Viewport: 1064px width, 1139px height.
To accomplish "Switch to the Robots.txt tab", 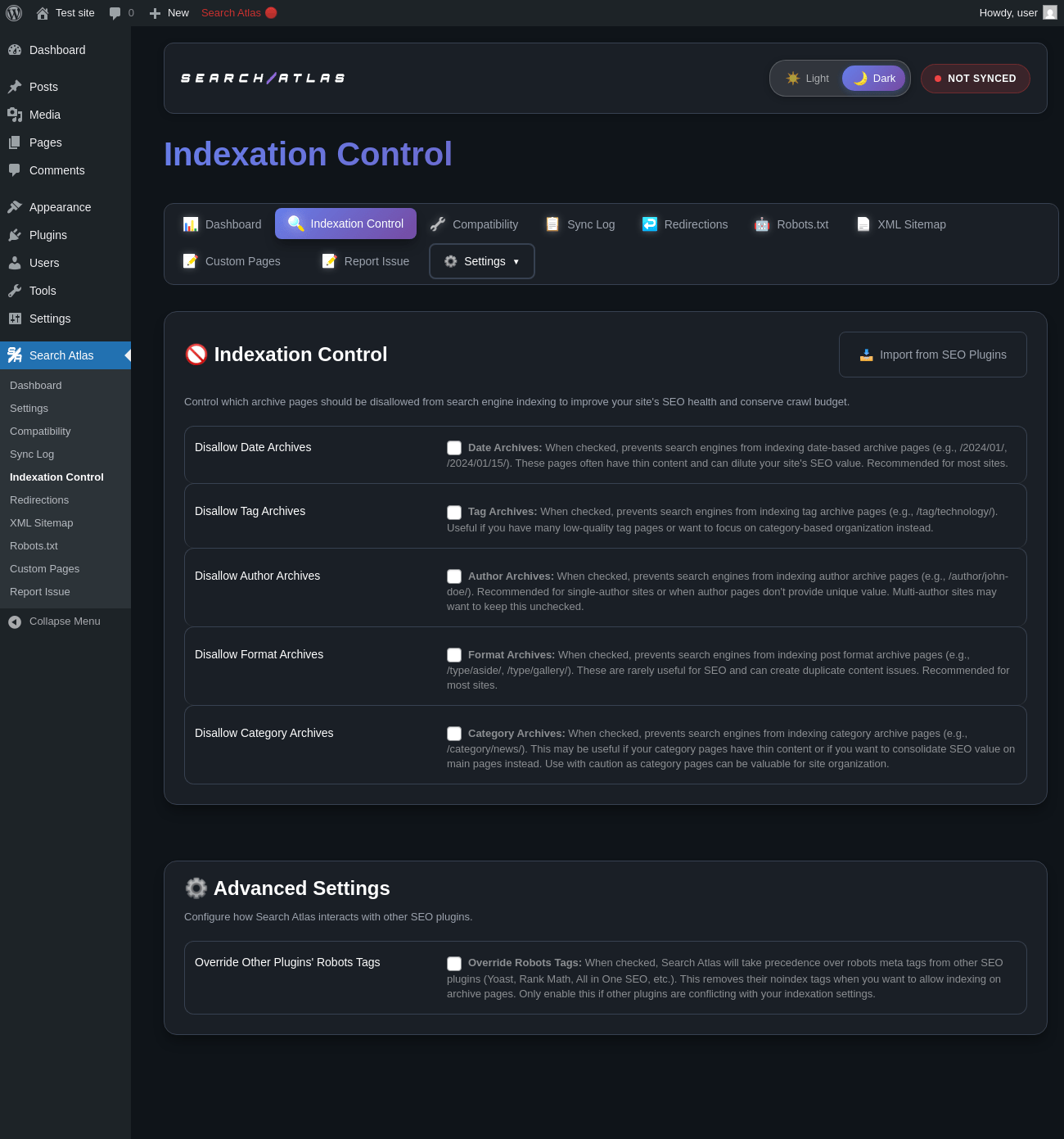I will (791, 224).
